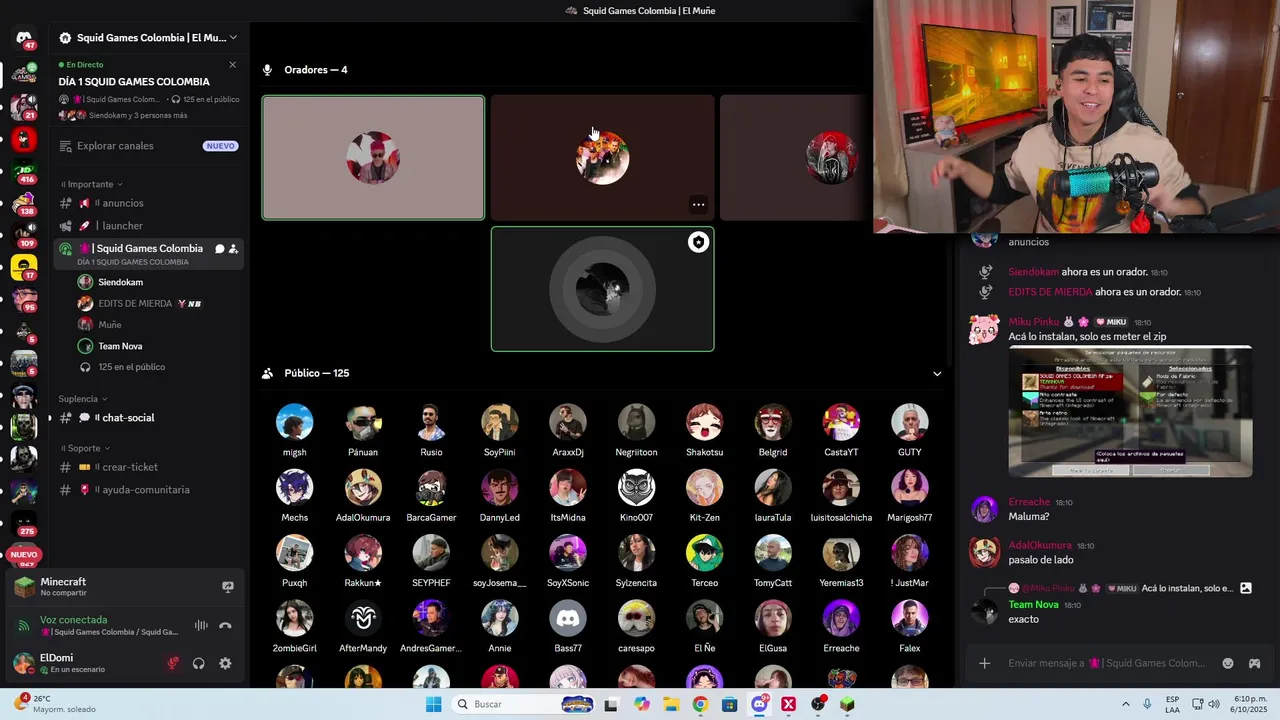Screen dimensions: 1280x720
Task: Show hidden system tray icons chevron
Action: coord(1126,704)
